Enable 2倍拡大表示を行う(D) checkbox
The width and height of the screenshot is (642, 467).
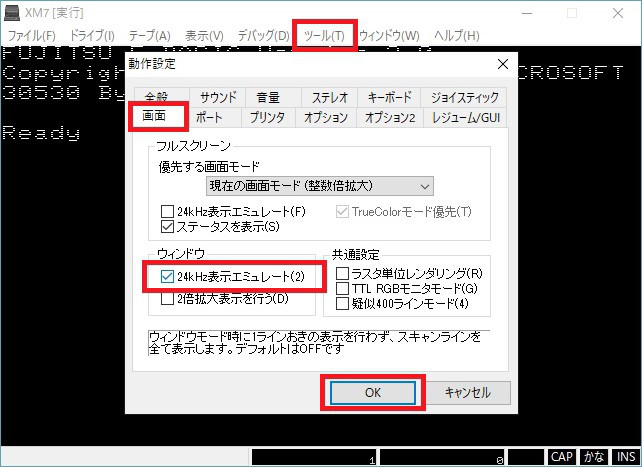(x=225, y=299)
